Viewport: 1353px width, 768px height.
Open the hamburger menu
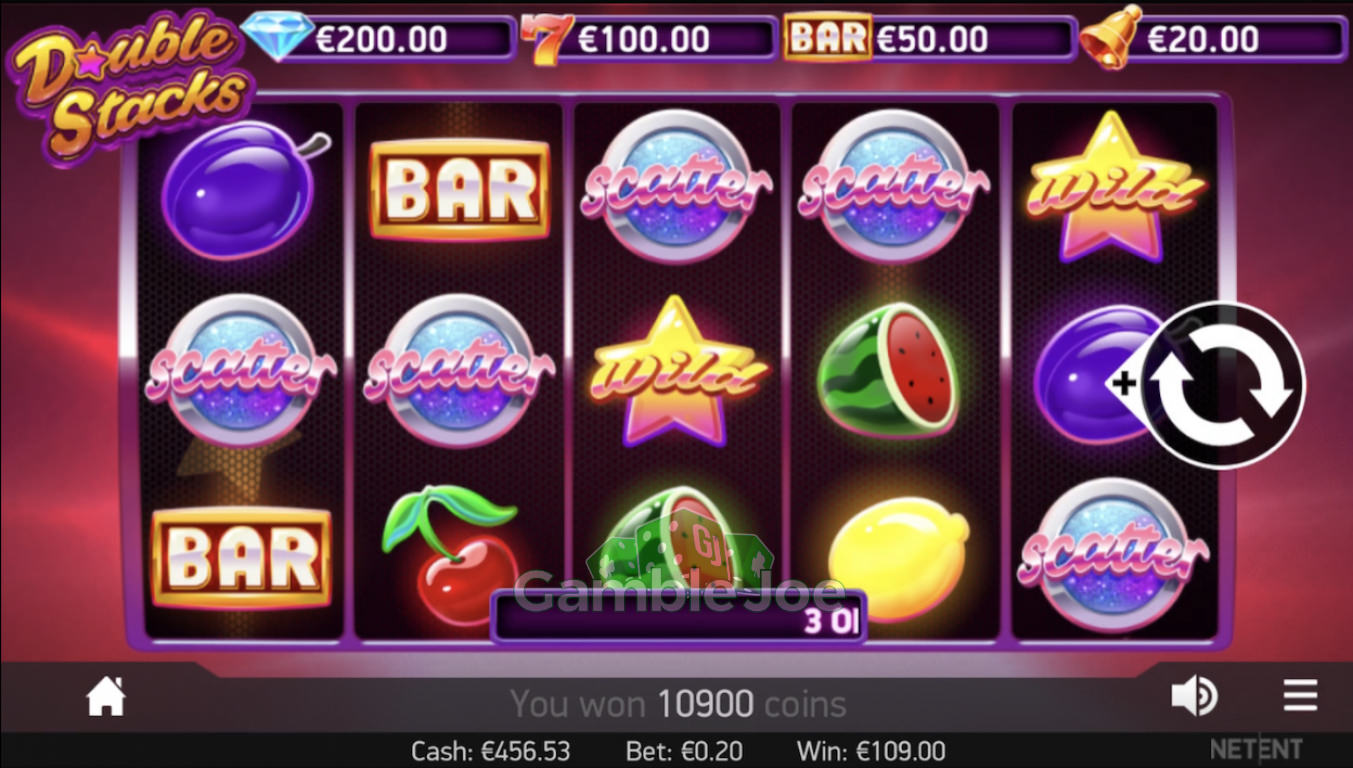point(1300,695)
